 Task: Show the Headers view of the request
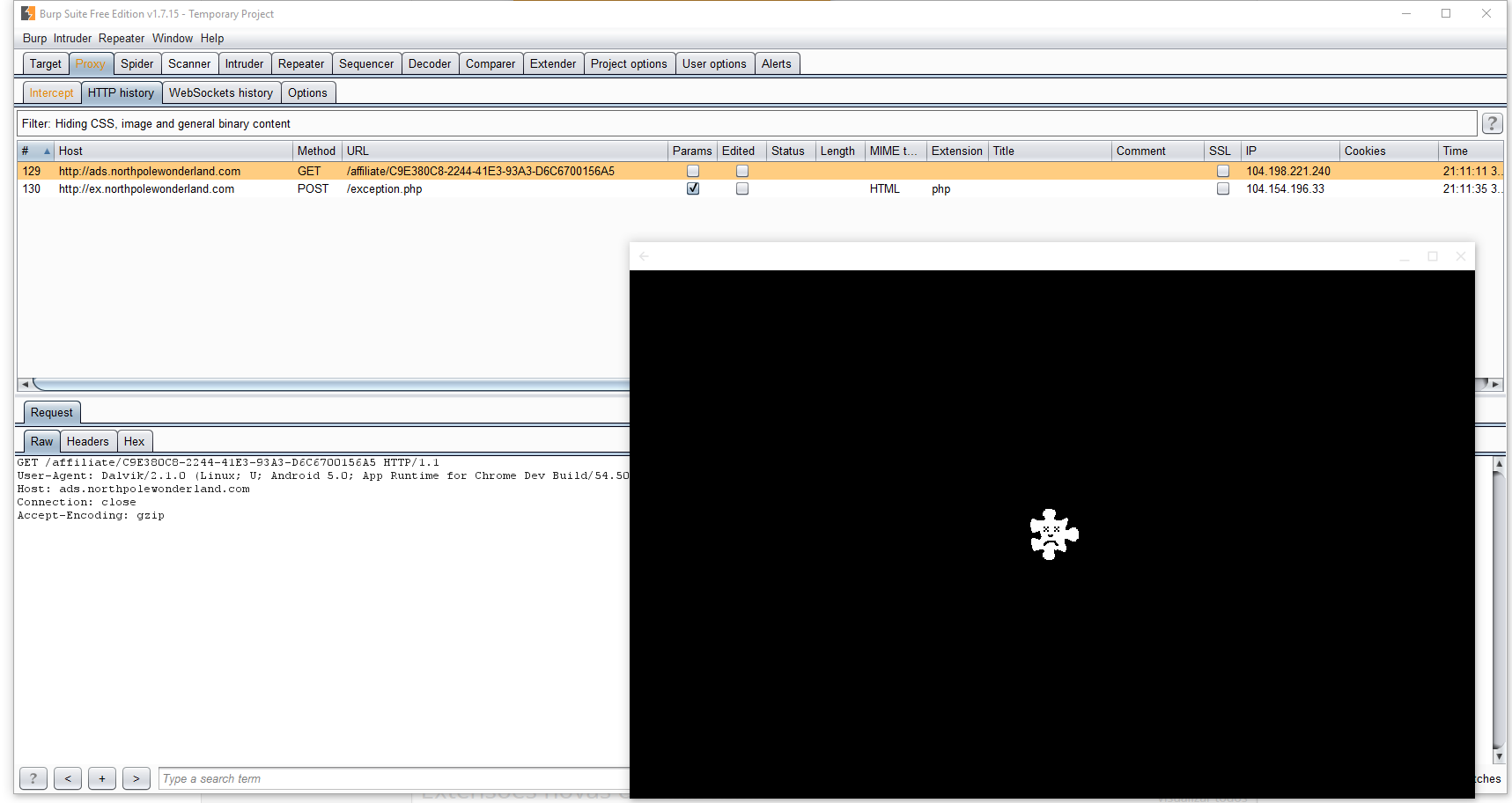[x=88, y=441]
